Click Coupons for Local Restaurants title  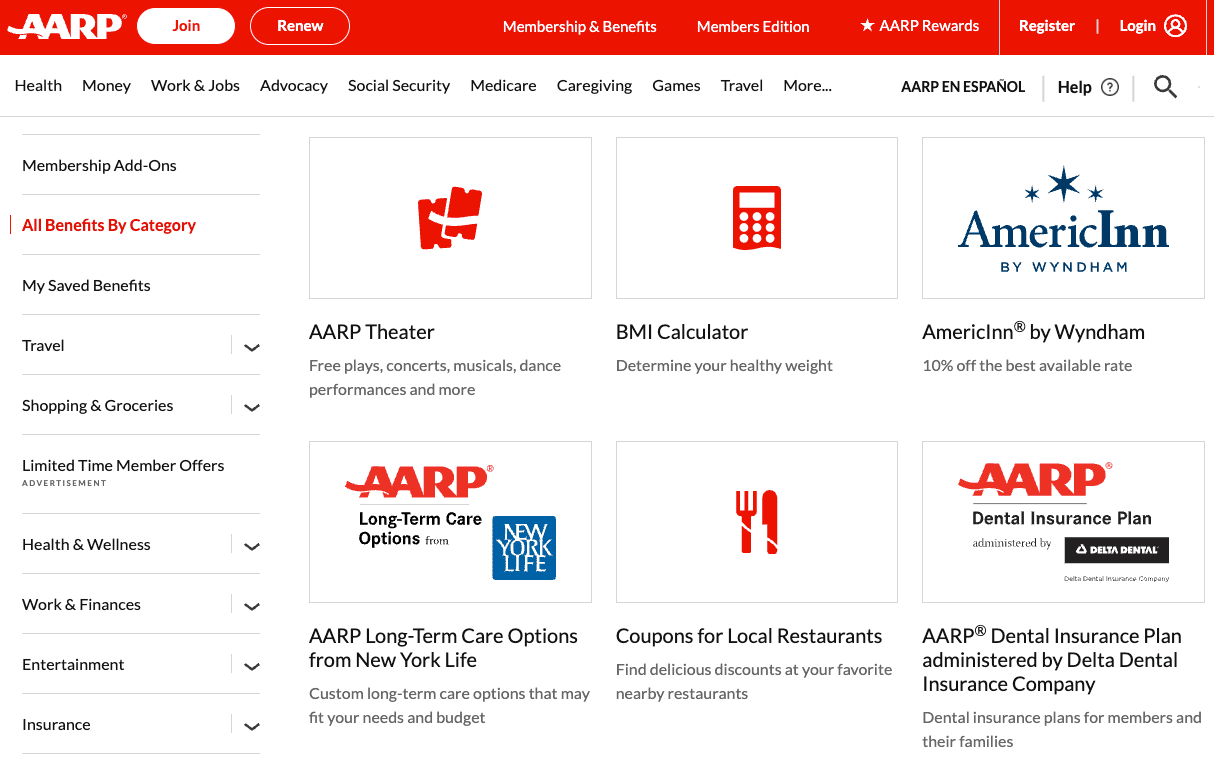coord(749,636)
